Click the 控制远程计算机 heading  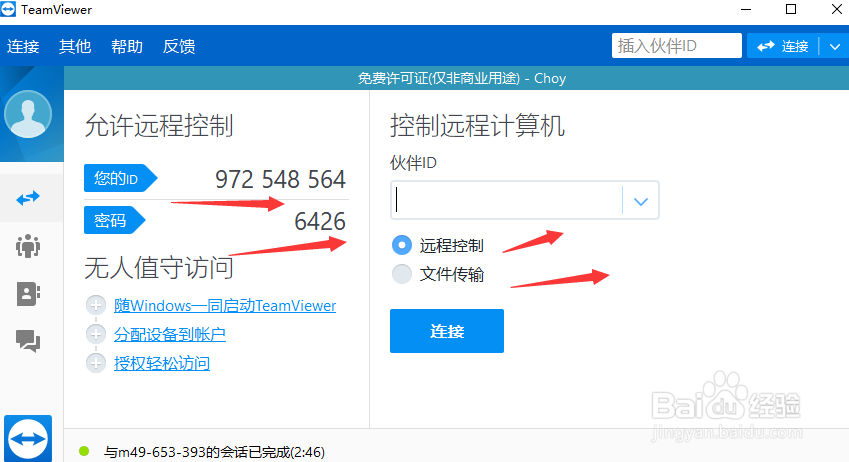click(x=477, y=126)
